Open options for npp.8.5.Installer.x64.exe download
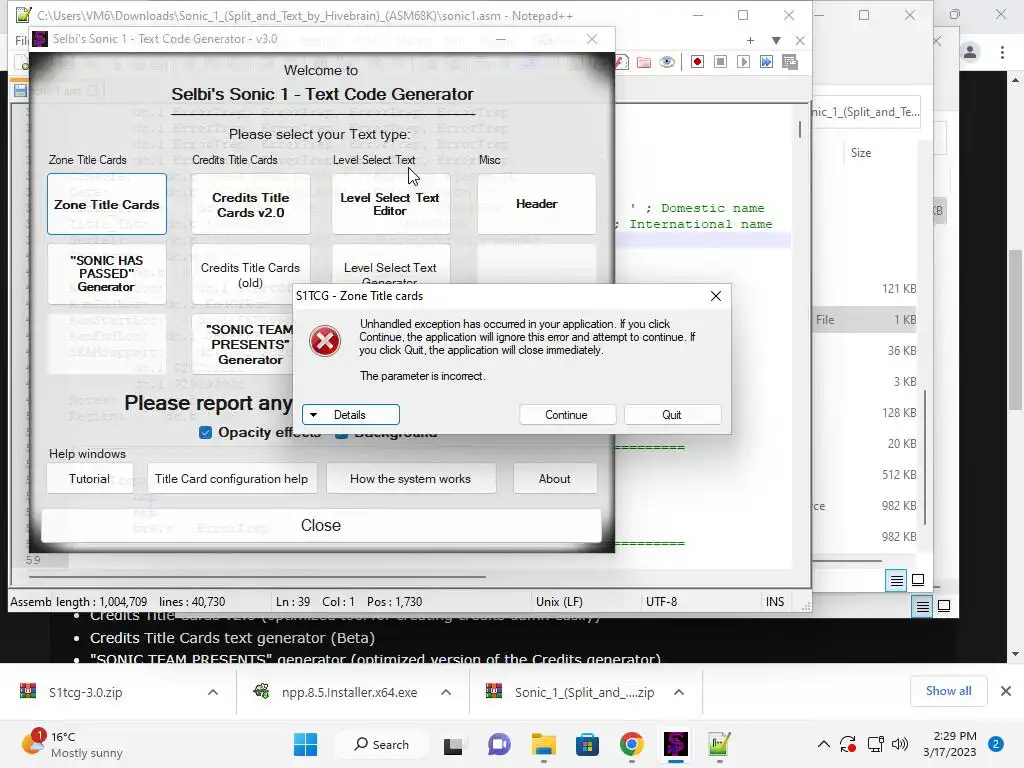This screenshot has width=1024, height=768. [446, 692]
